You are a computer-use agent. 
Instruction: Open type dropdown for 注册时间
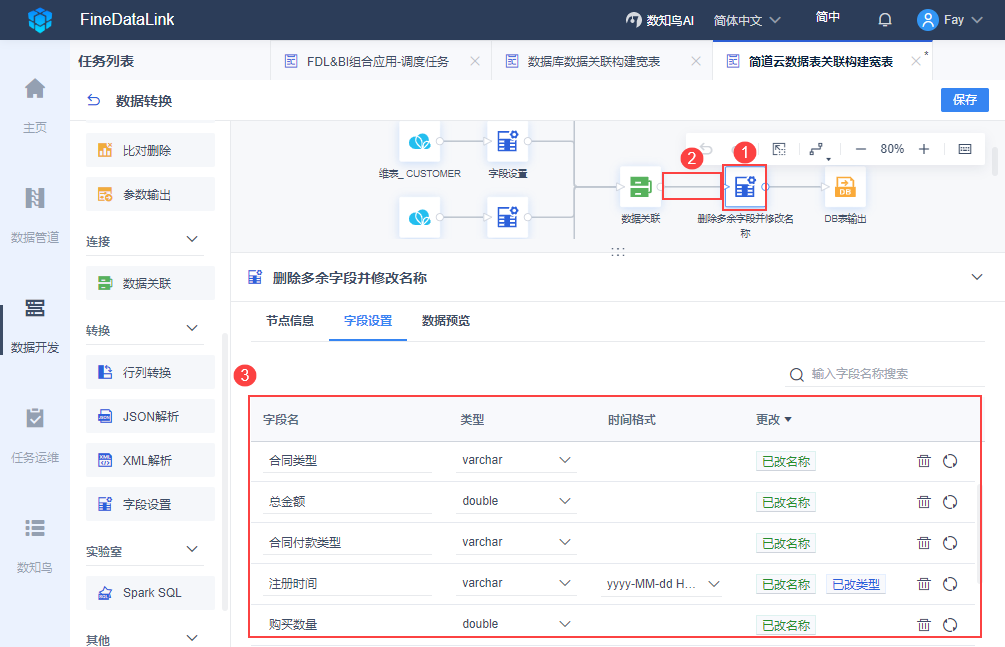pos(516,583)
